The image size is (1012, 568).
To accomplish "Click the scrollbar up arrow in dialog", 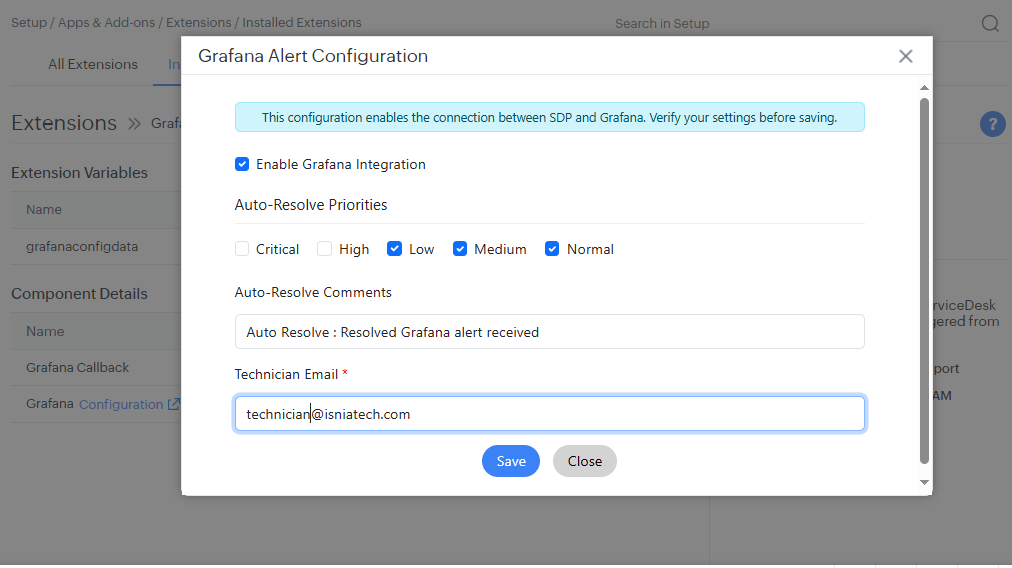I will pyautogui.click(x=924, y=88).
